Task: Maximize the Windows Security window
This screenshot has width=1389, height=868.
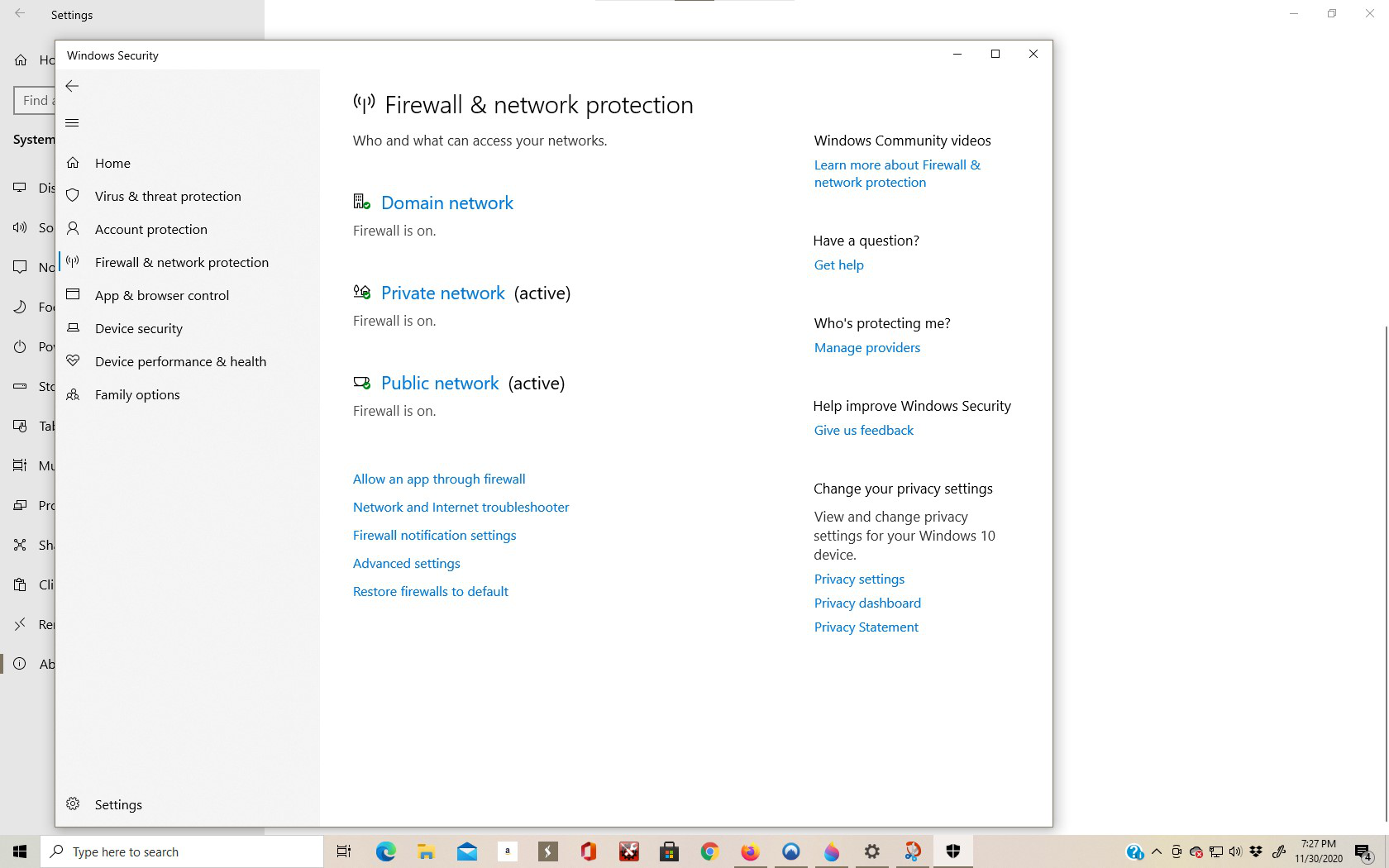Action: click(995, 54)
